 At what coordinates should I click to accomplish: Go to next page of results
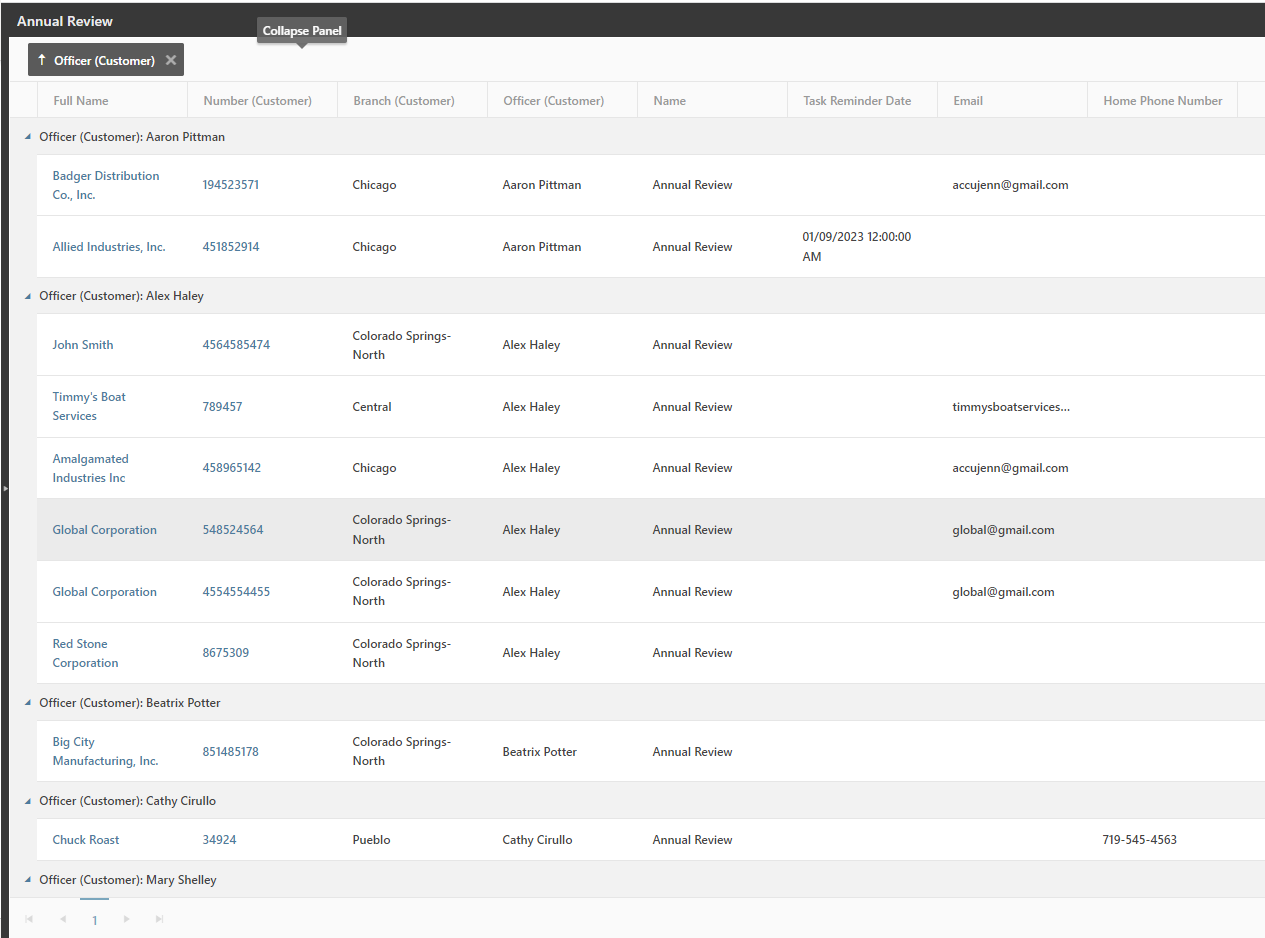[x=126, y=919]
